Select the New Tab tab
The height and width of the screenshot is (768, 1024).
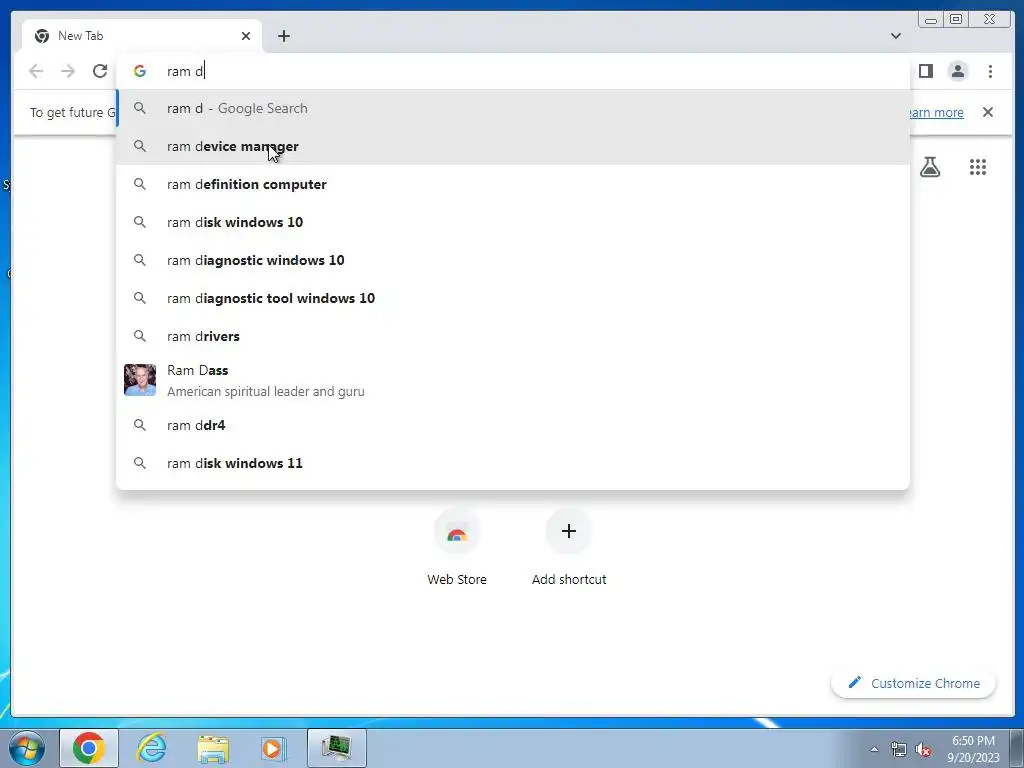tap(142, 36)
